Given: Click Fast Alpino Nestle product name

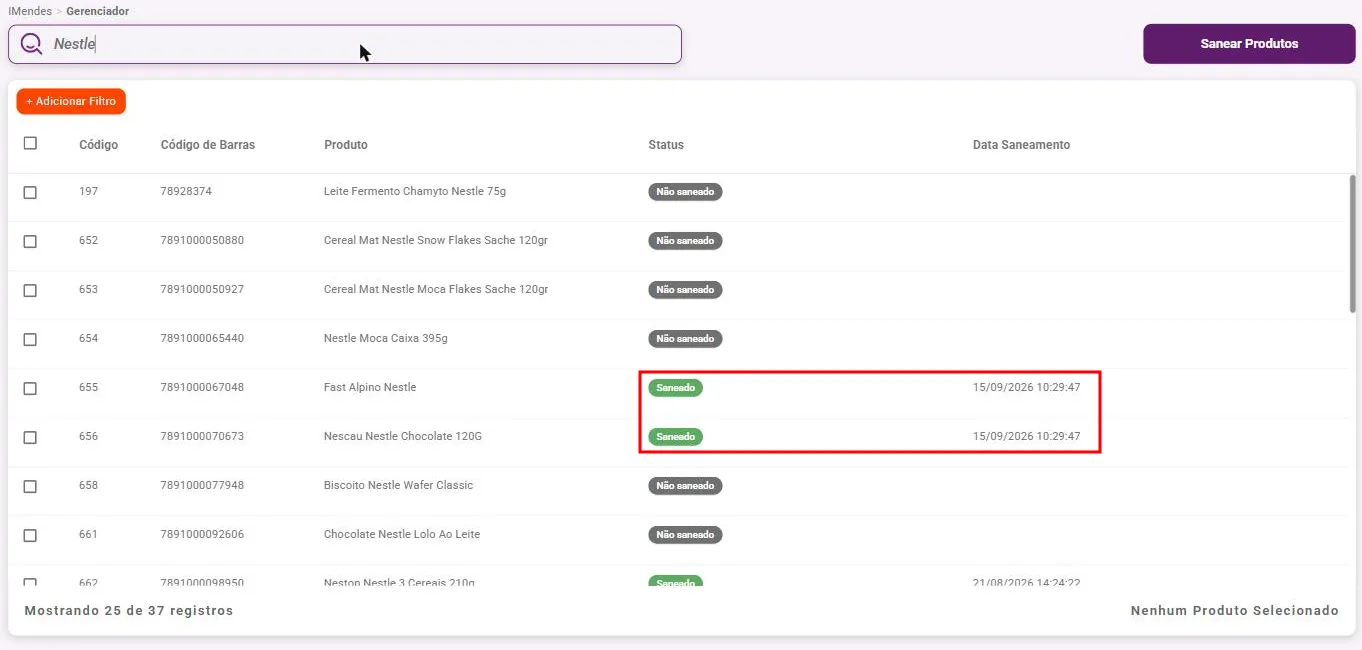Looking at the screenshot, I should pos(370,387).
